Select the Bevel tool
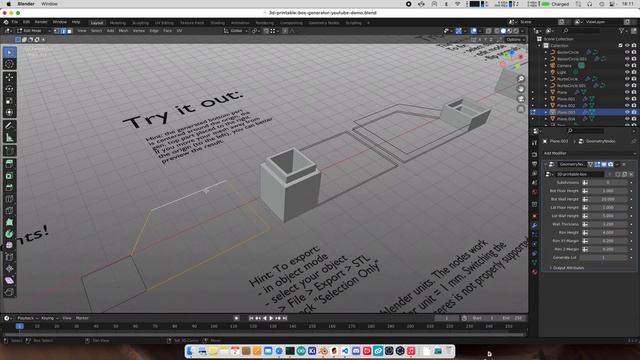This screenshot has width=640, height=360. pos(9,187)
